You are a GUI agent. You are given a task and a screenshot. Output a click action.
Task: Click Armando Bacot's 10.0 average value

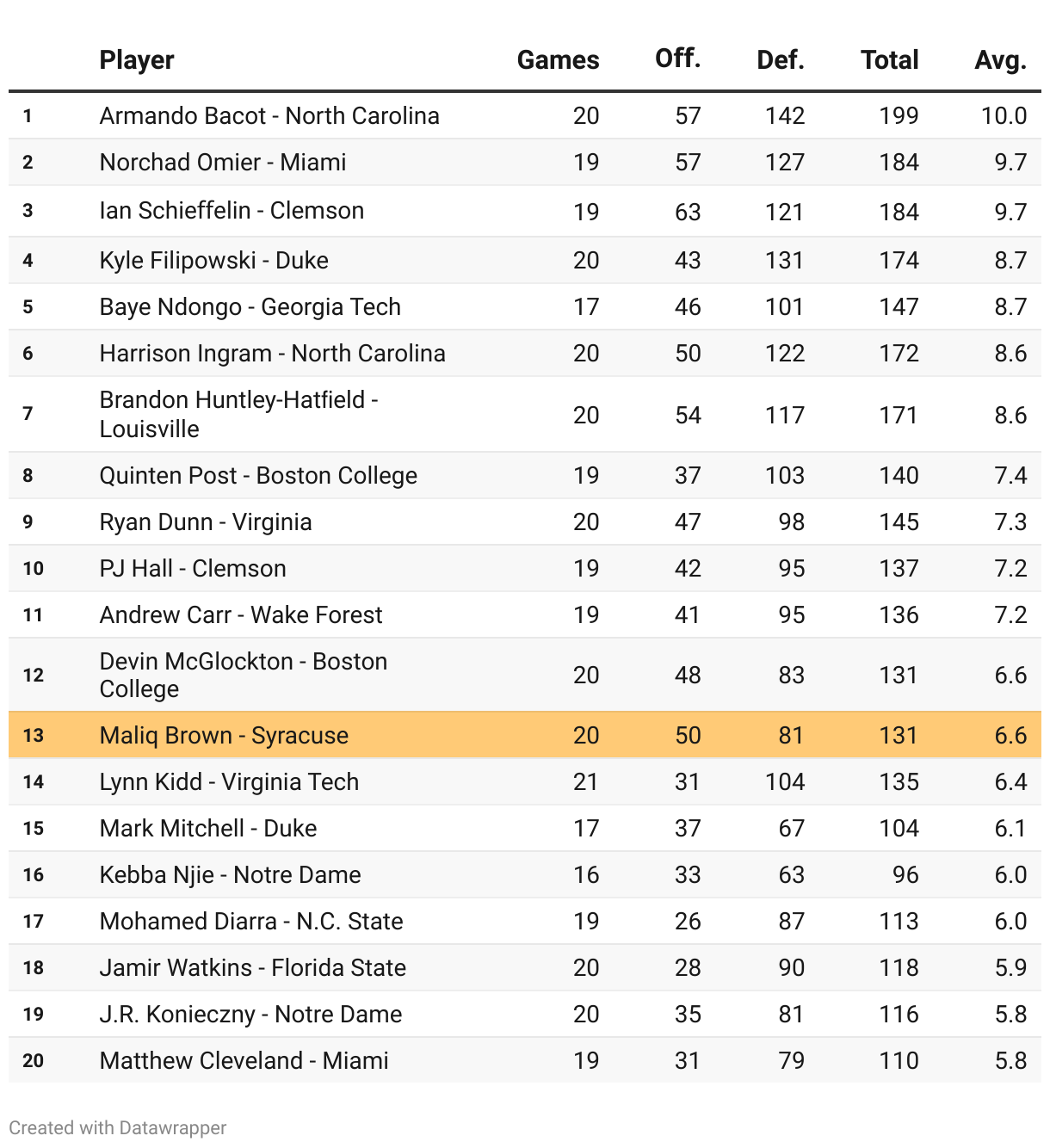[x=1004, y=116]
